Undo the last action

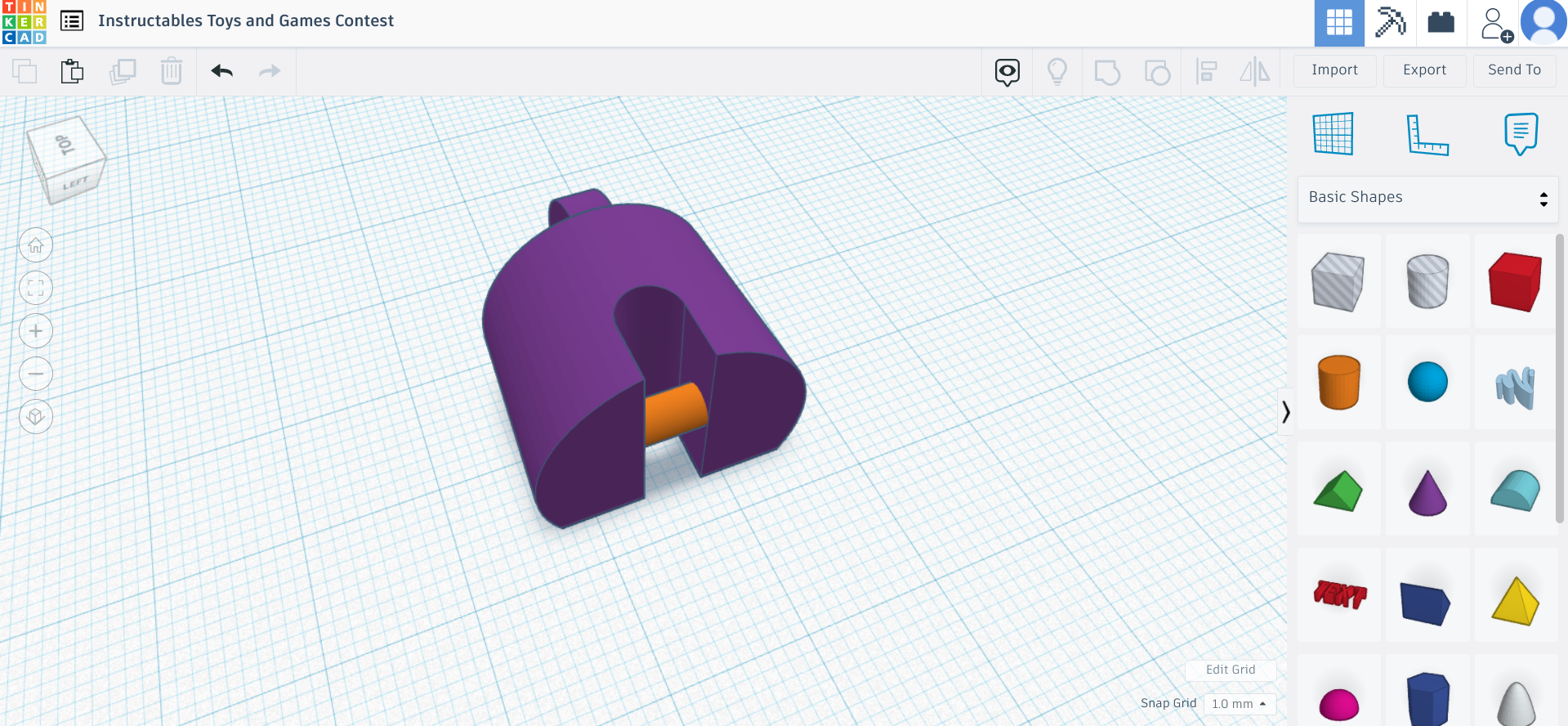click(x=222, y=71)
